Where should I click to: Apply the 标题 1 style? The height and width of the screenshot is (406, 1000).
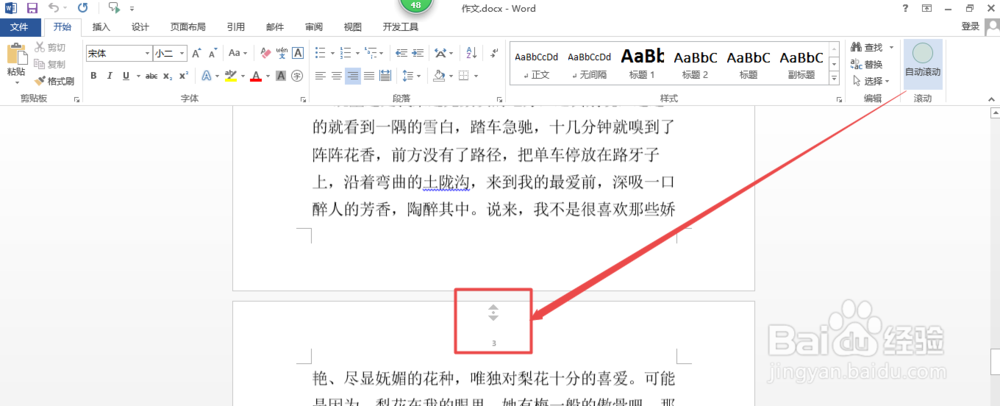[x=642, y=65]
